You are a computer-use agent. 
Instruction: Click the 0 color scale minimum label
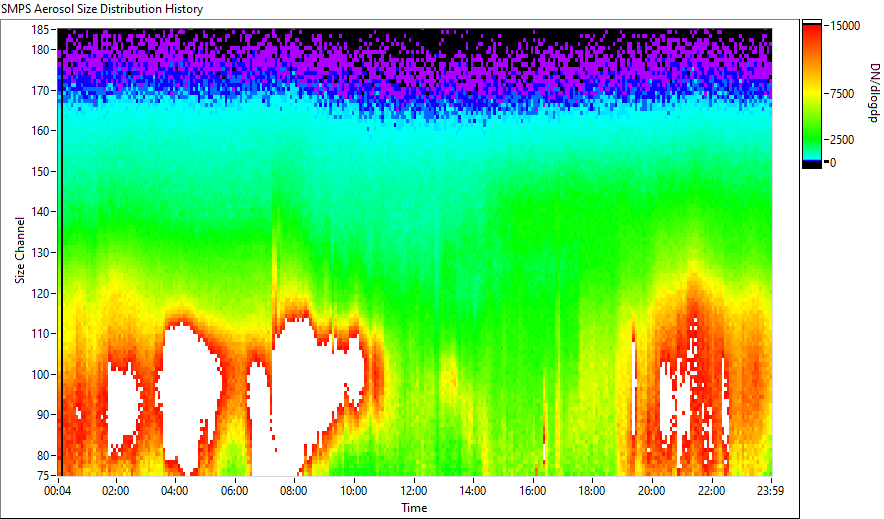[833, 163]
